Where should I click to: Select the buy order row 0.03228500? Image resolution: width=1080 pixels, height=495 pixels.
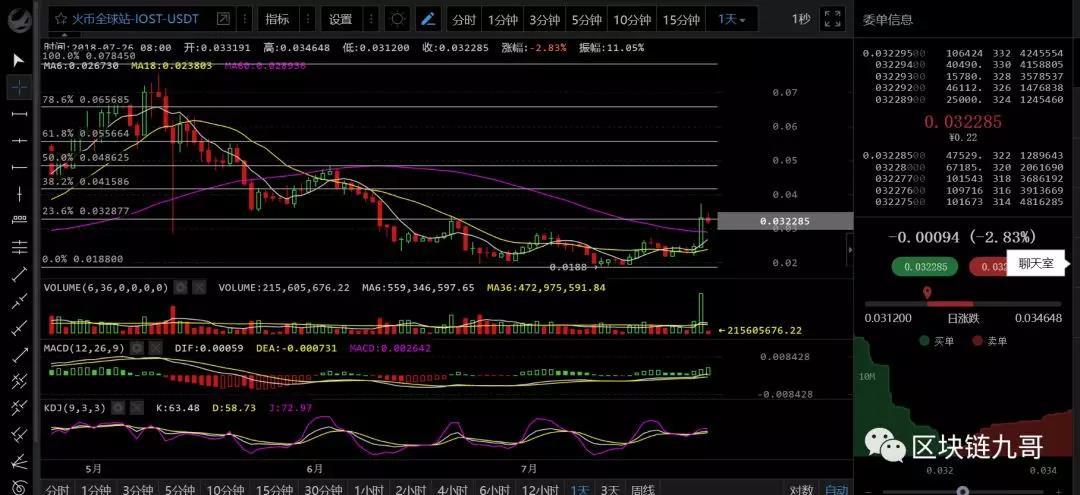(963, 155)
